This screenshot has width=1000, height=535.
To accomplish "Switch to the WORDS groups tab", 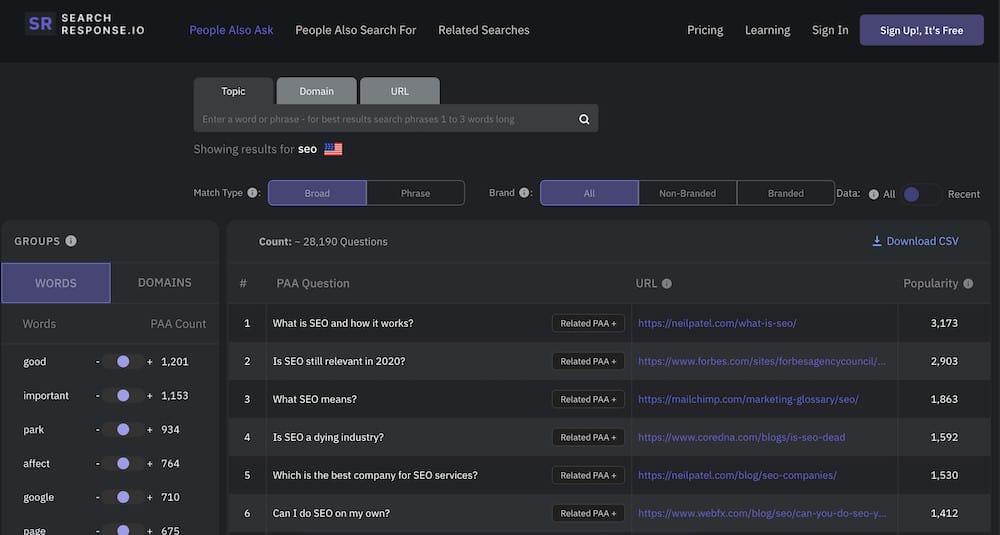I will click(x=55, y=283).
